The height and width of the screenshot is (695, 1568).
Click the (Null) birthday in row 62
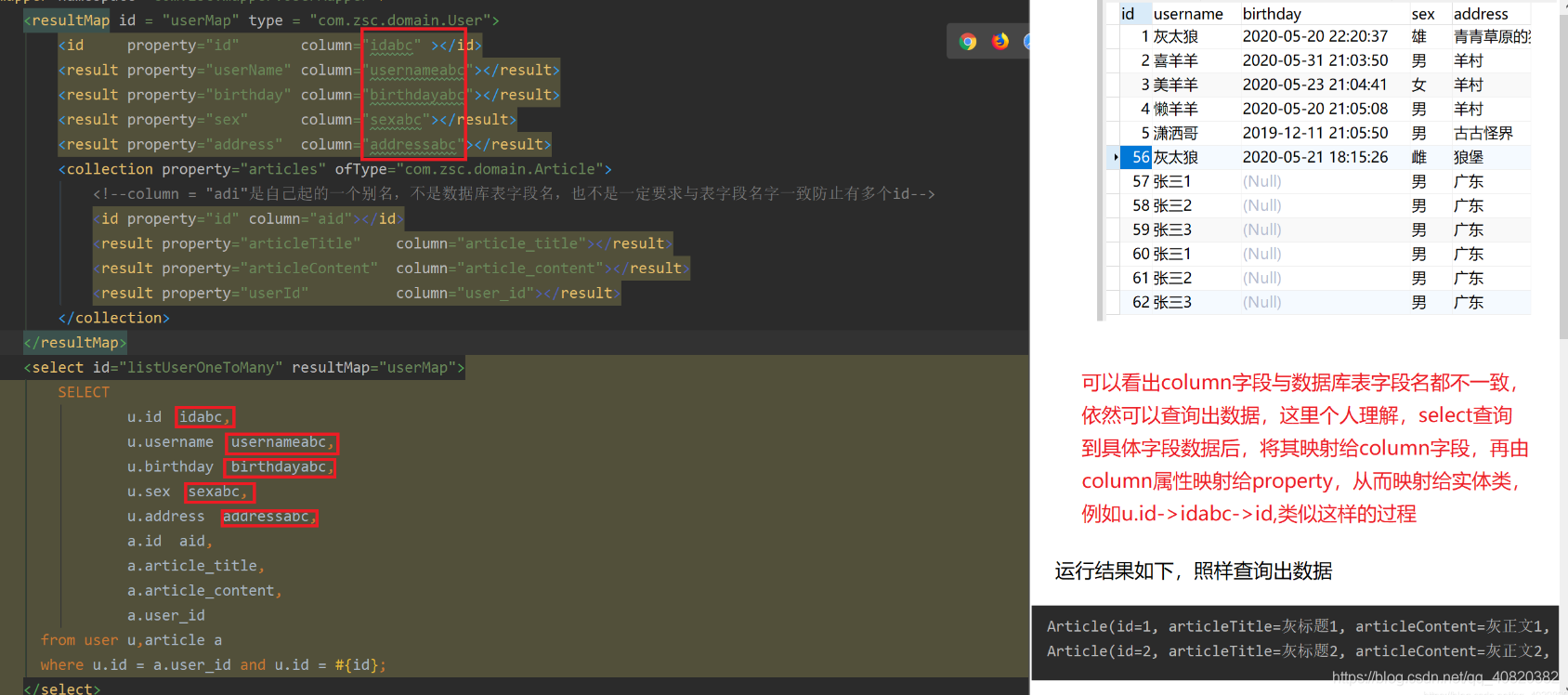coord(1262,302)
